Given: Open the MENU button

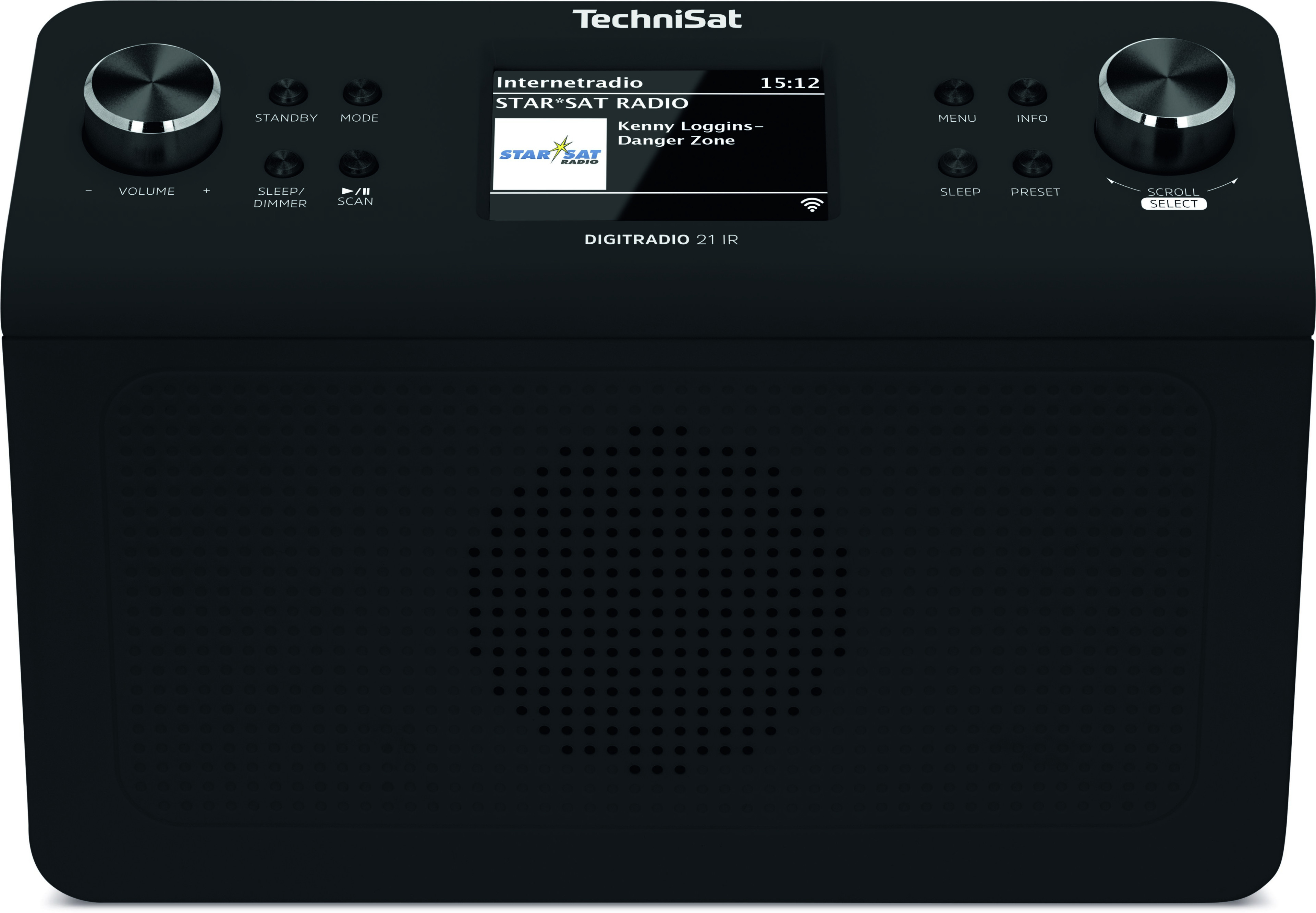Looking at the screenshot, I should (954, 92).
